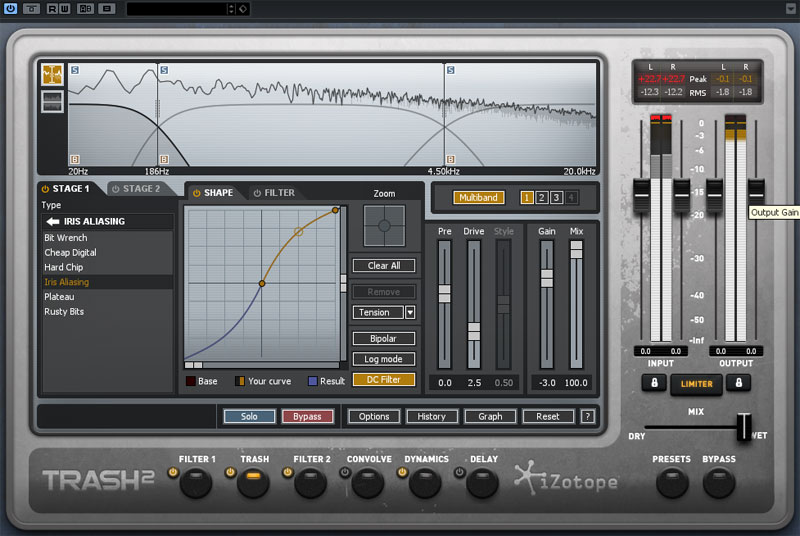Open help with the question mark button
The width and height of the screenshot is (800, 536).
click(588, 417)
